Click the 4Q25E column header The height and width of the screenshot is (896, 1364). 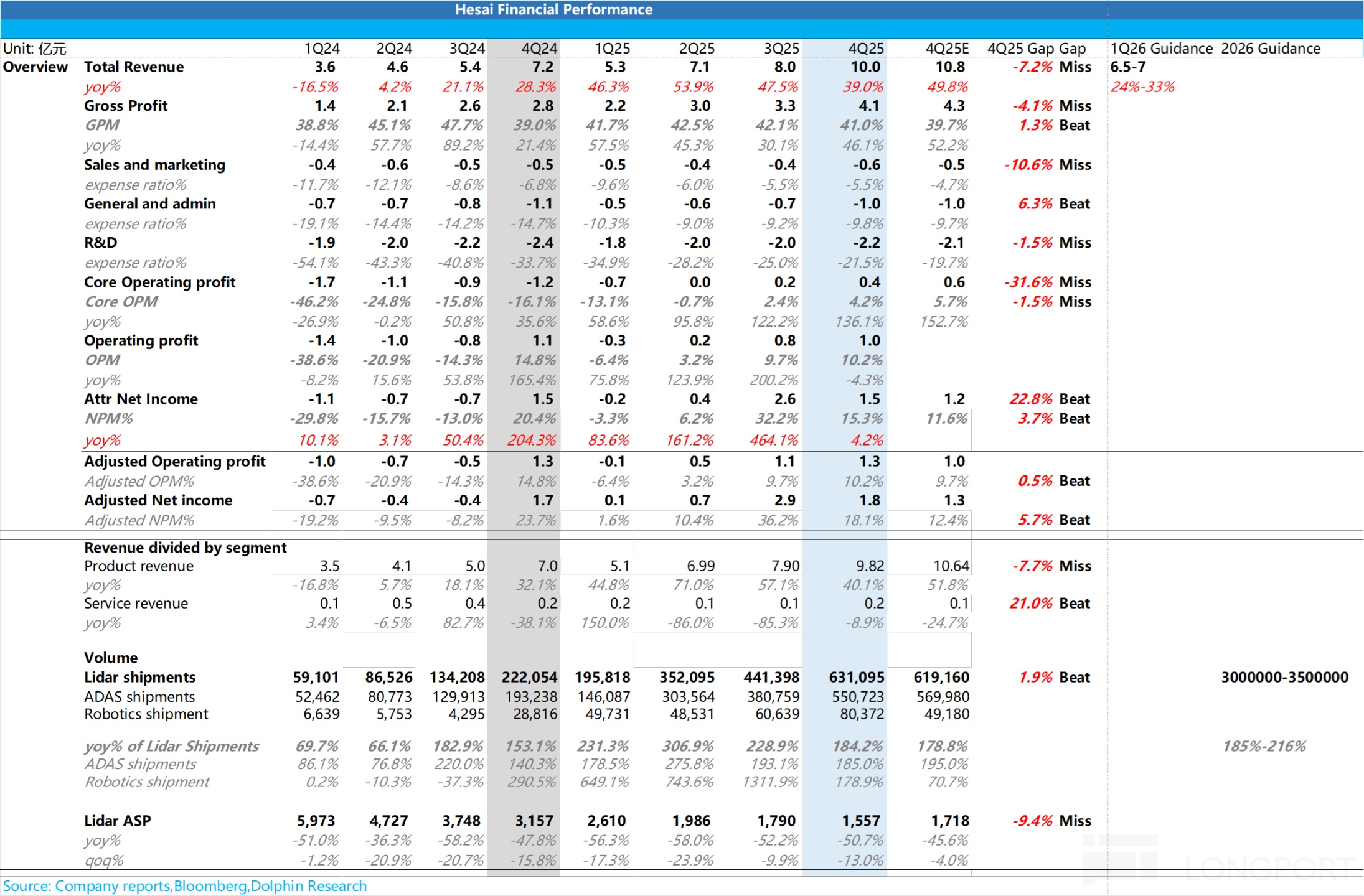pos(946,49)
